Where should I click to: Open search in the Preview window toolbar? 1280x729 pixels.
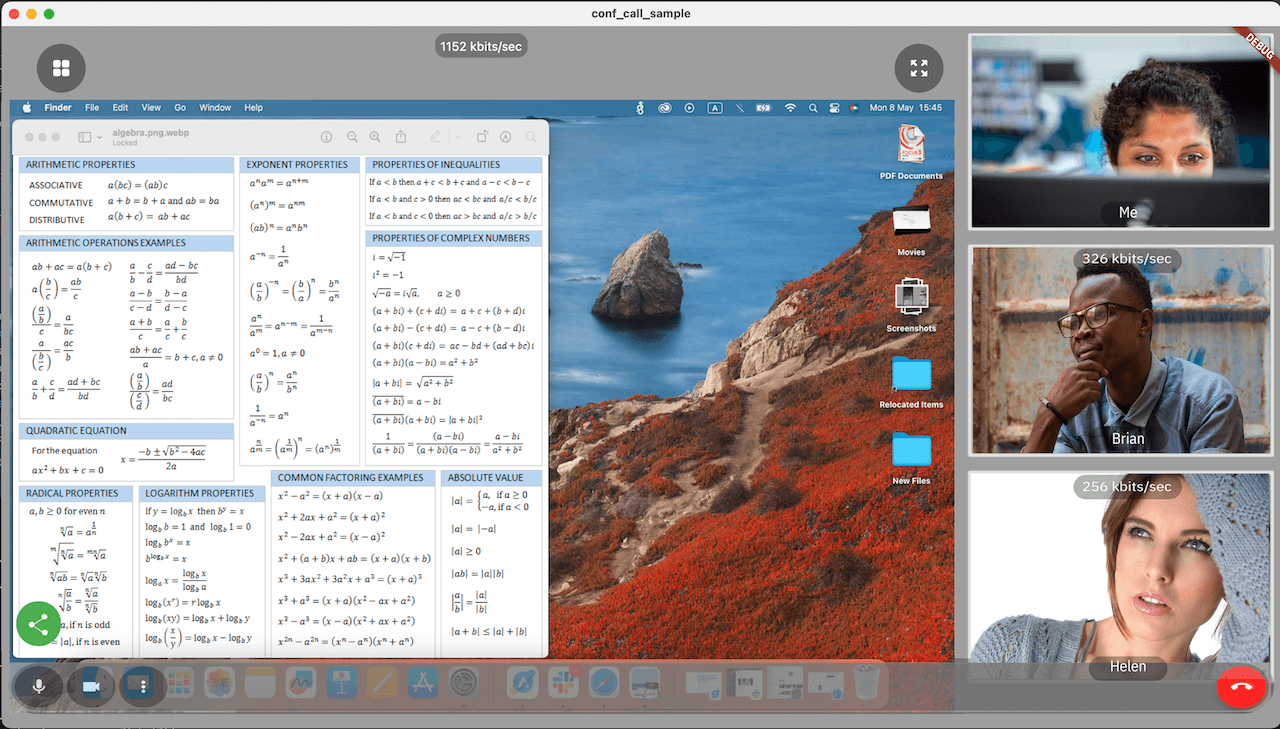[x=531, y=137]
